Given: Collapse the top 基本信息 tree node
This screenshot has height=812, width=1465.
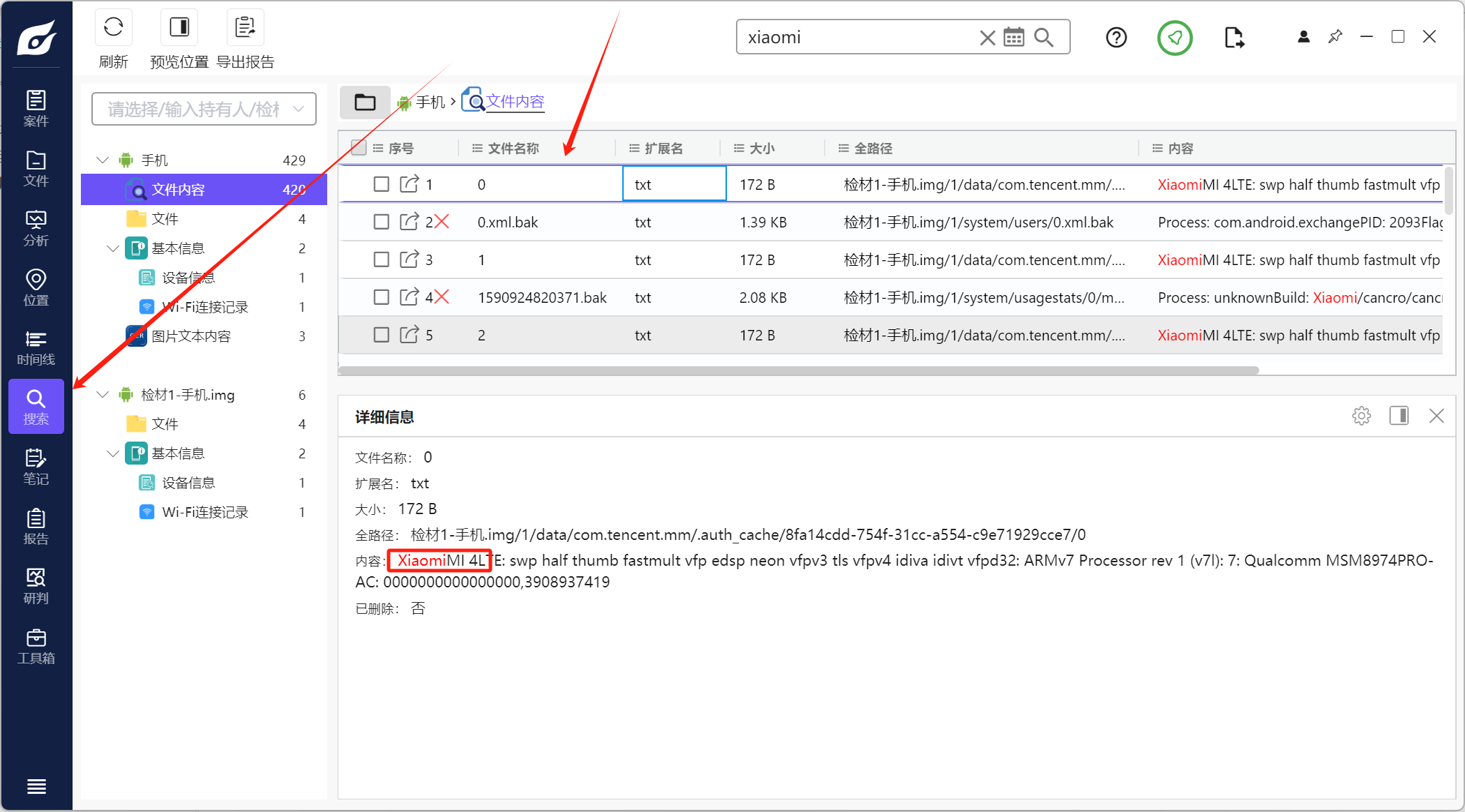Looking at the screenshot, I should tap(113, 248).
